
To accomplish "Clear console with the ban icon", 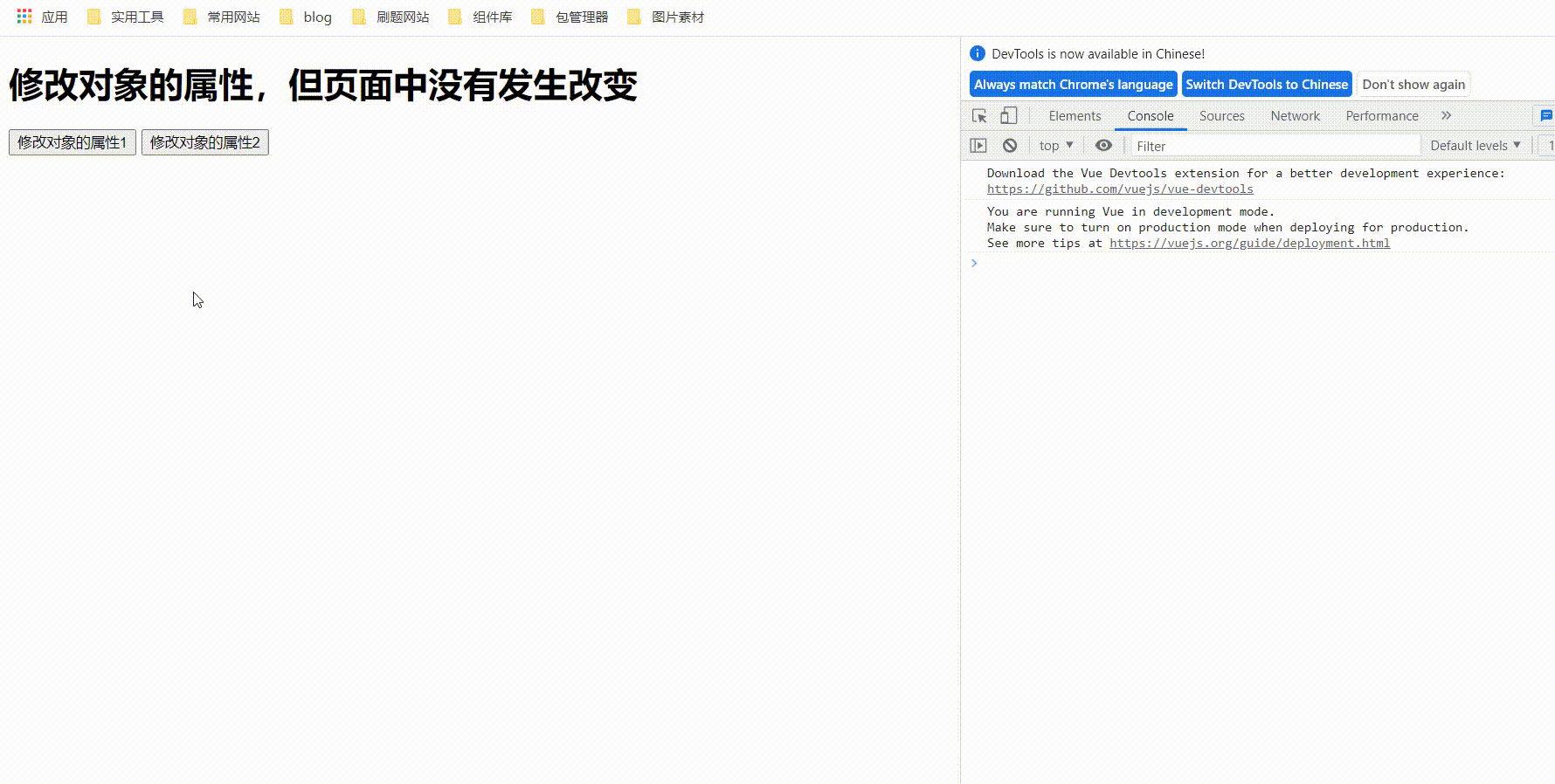I will 1010,145.
